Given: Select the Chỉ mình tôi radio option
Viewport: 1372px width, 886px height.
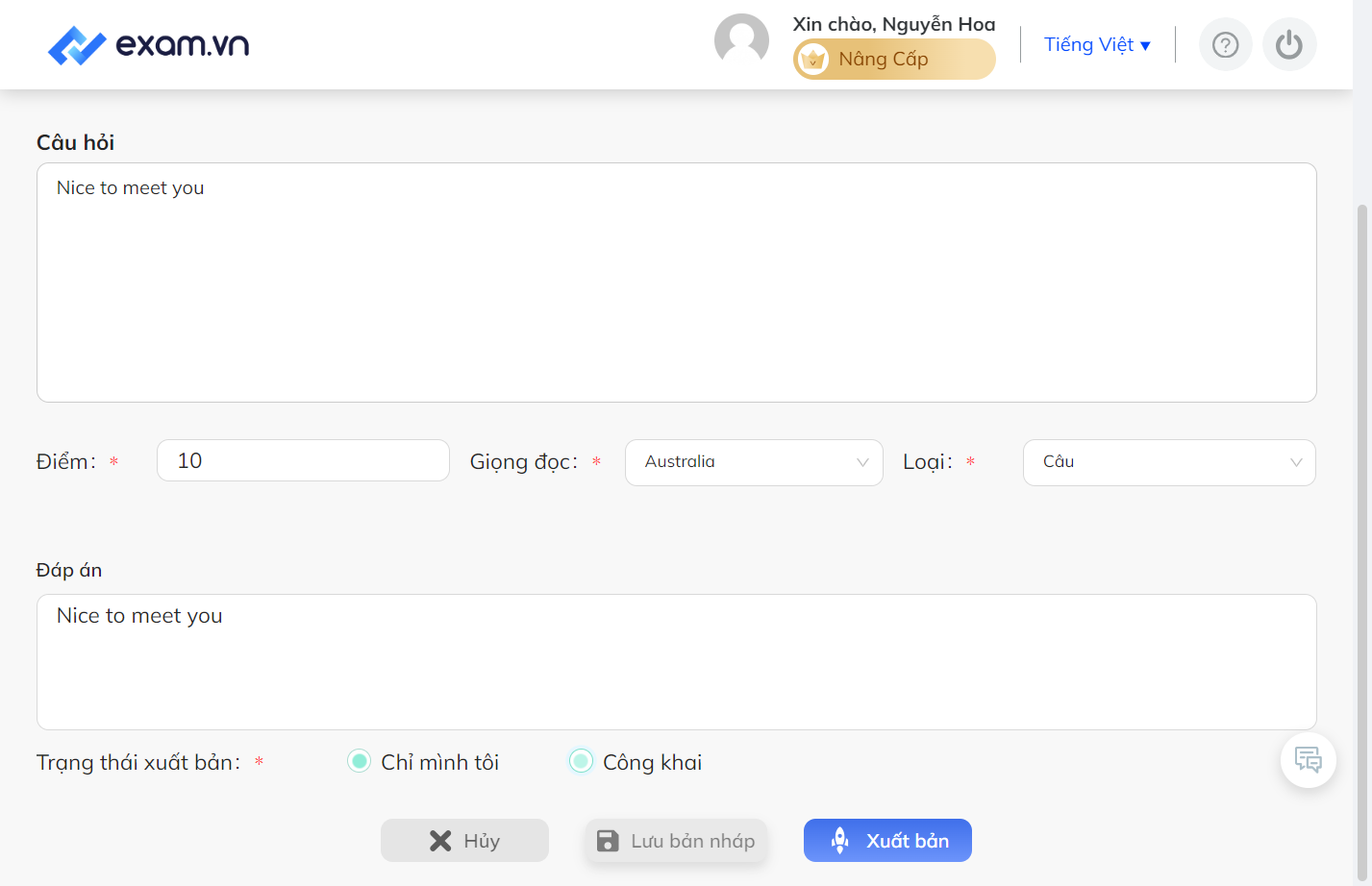Looking at the screenshot, I should coord(359,761).
